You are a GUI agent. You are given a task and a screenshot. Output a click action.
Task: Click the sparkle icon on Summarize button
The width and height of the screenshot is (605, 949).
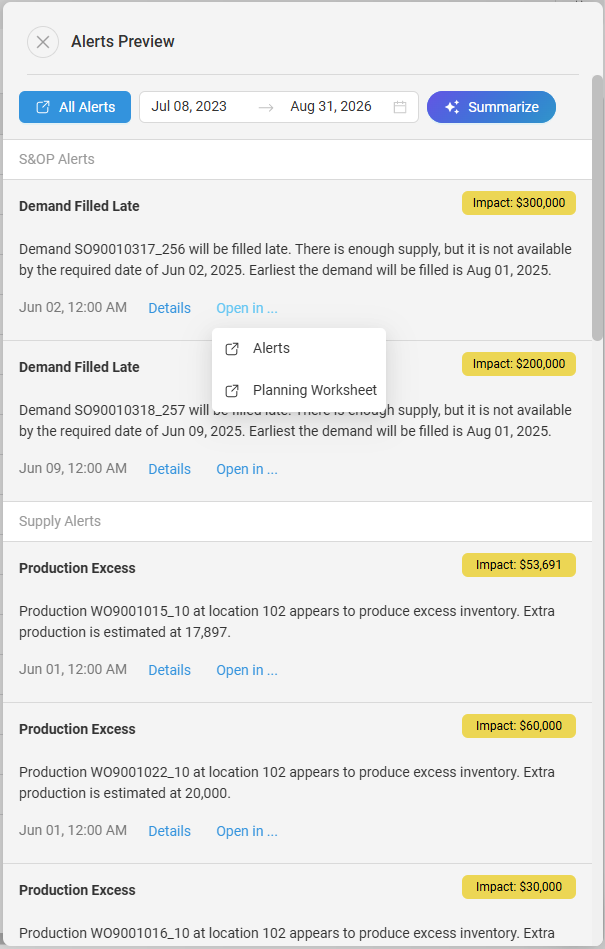[x=453, y=107]
